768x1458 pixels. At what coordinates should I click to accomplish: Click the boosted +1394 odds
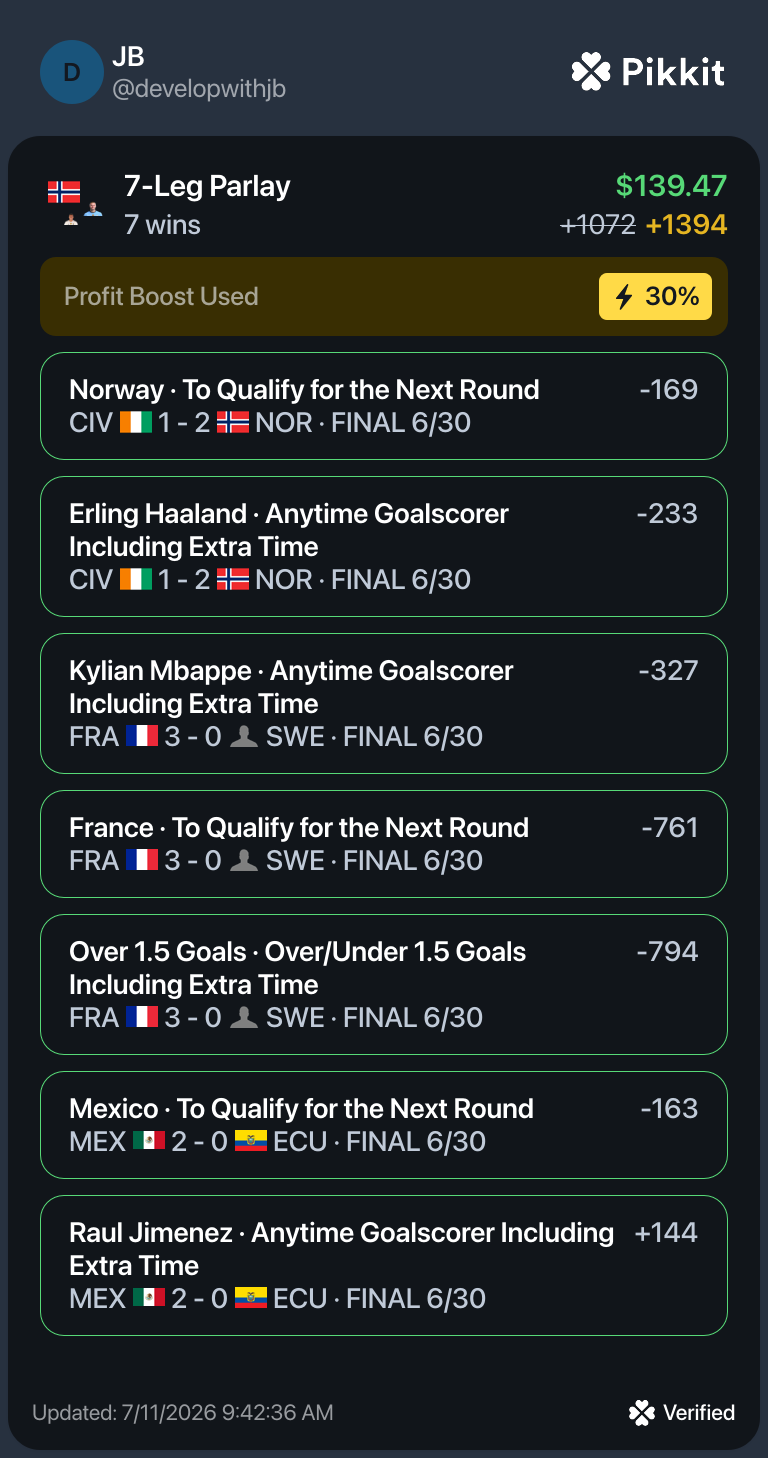click(686, 225)
